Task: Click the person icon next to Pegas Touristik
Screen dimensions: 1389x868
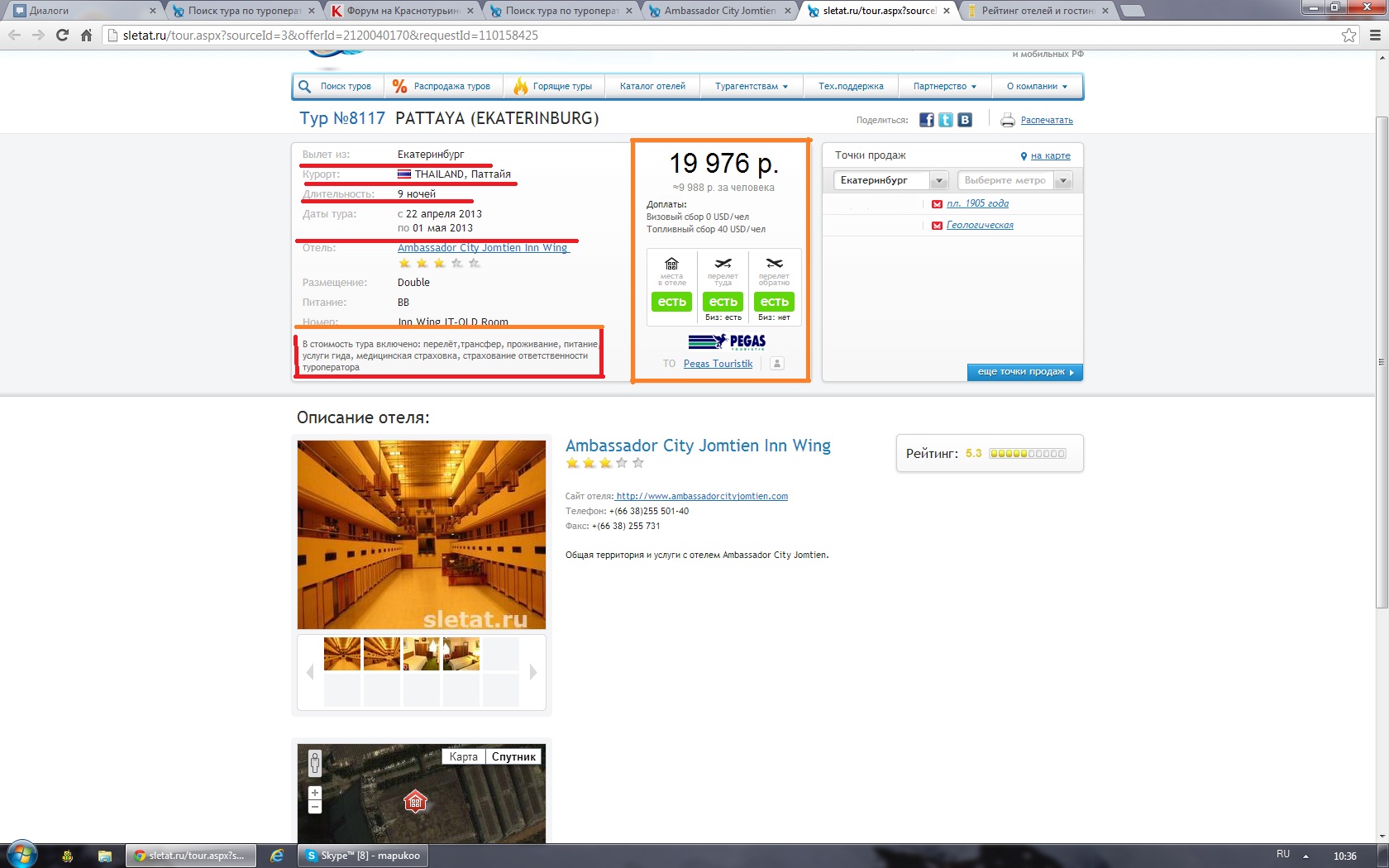Action: 776,363
